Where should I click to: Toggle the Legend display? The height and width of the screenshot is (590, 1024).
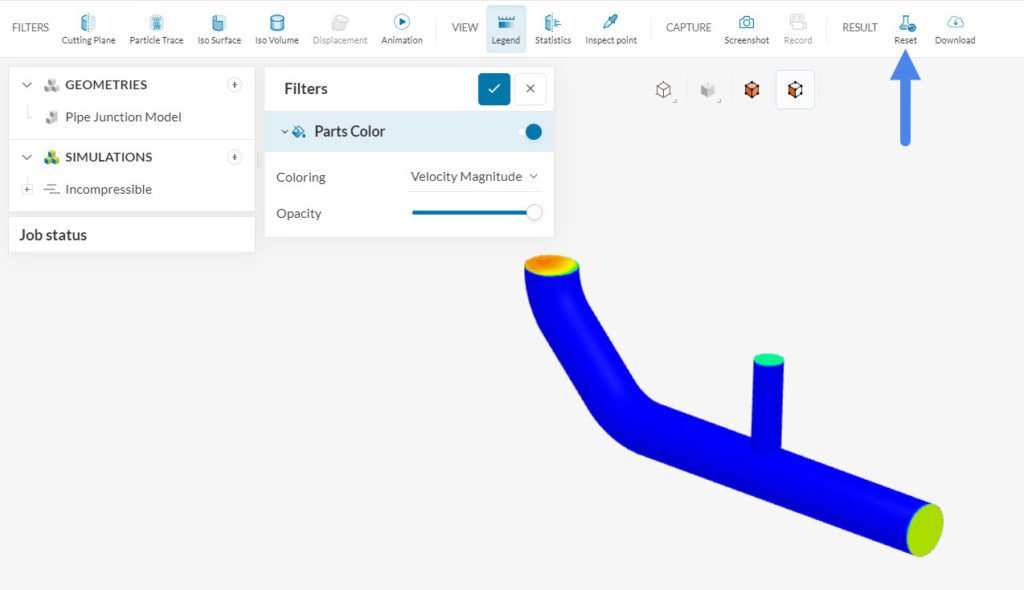click(505, 28)
